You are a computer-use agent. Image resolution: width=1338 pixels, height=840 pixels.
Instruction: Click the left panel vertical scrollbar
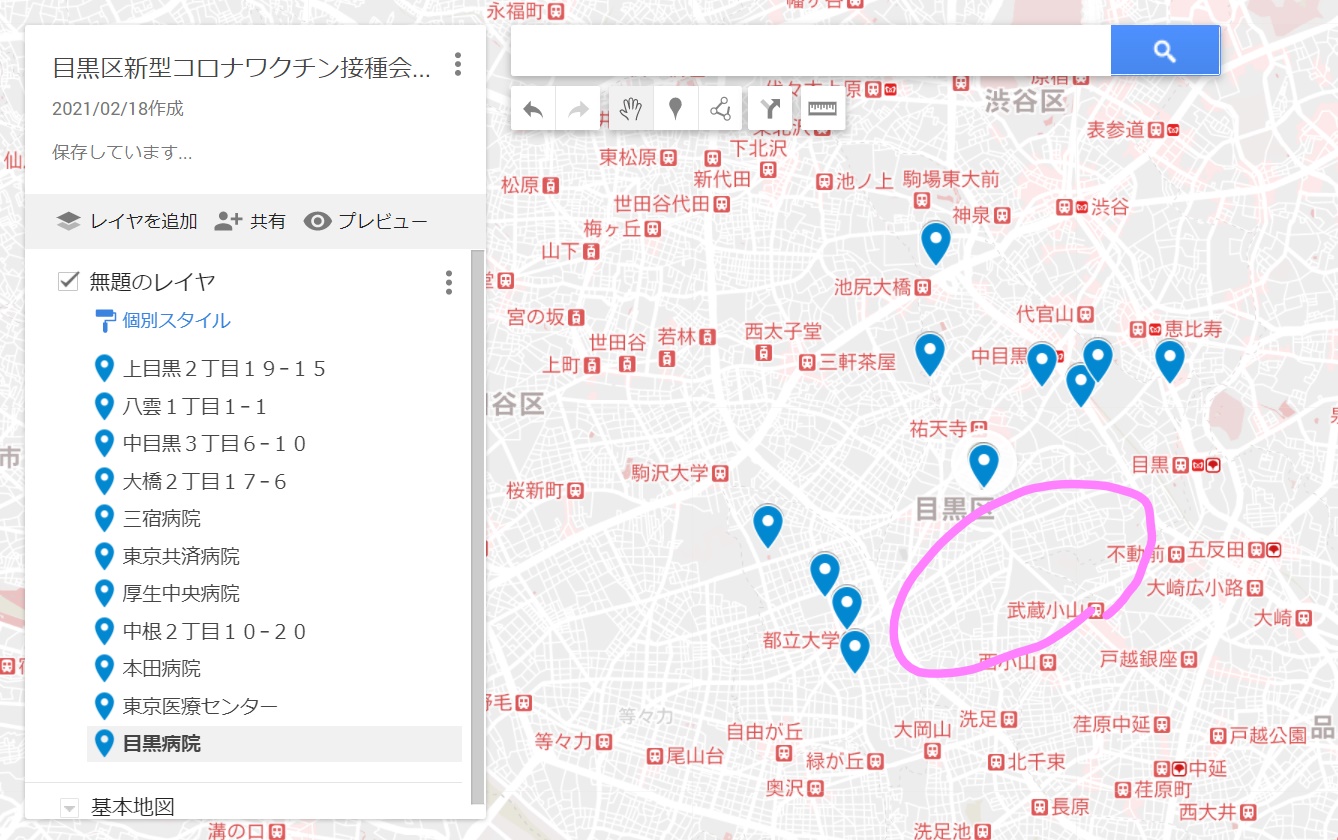(477, 526)
